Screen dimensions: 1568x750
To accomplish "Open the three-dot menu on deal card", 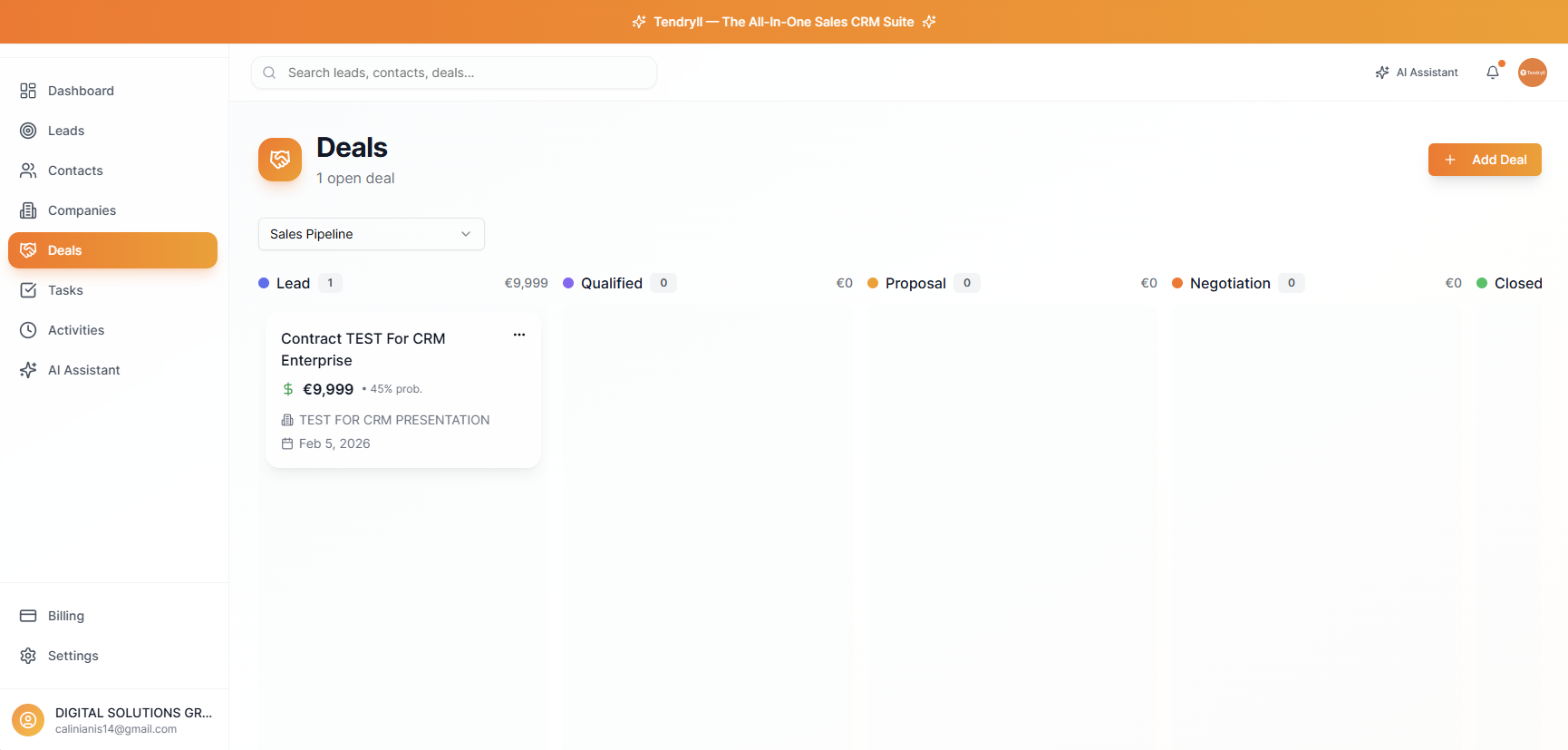I will point(519,335).
